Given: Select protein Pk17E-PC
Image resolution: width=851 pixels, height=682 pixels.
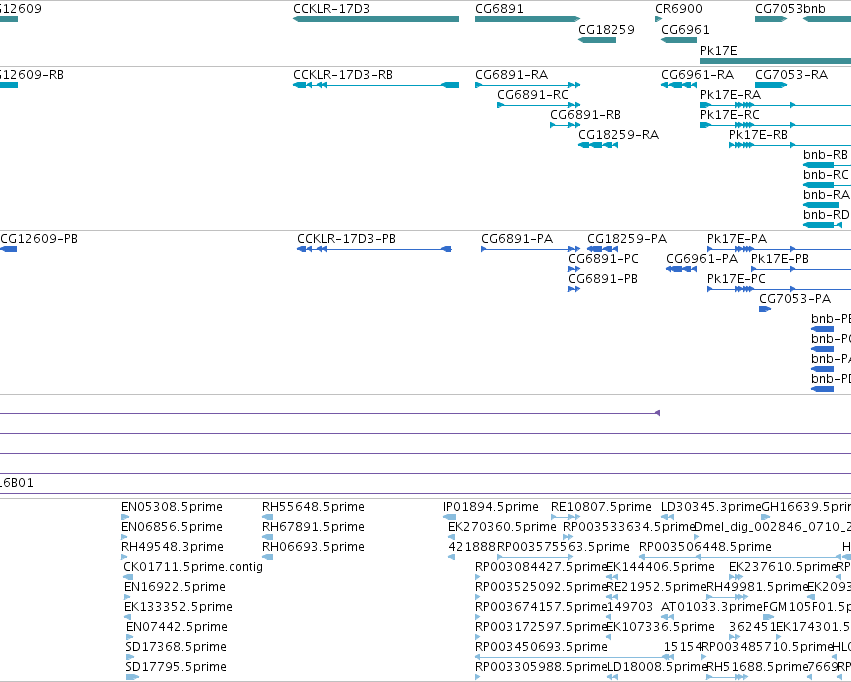Looking at the screenshot, I should pos(779,289).
